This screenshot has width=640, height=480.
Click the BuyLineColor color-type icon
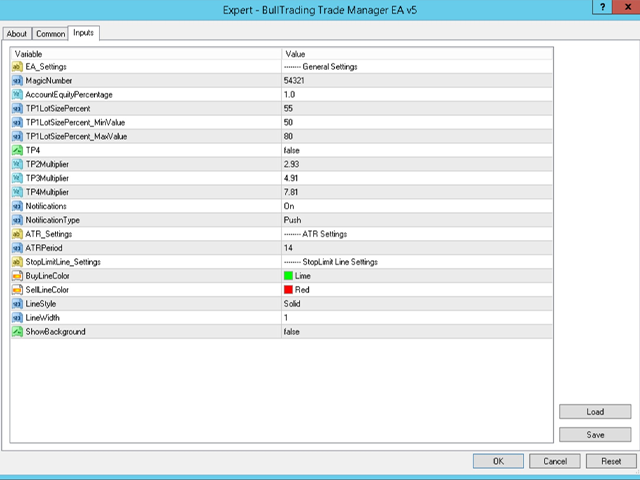(x=17, y=276)
